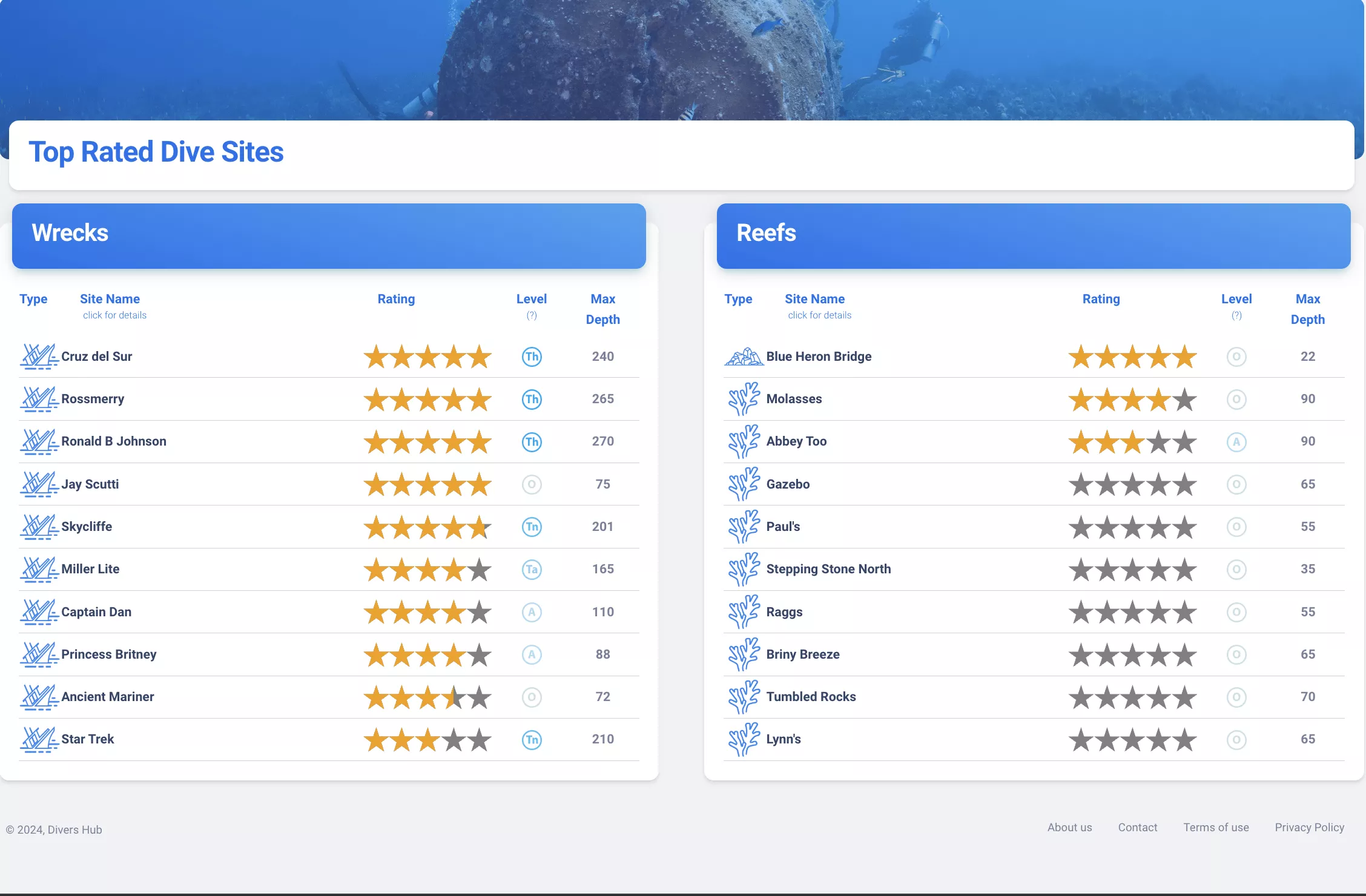The width and height of the screenshot is (1366, 896).
Task: Click the Th level badge for Rossmerry
Action: [x=532, y=399]
